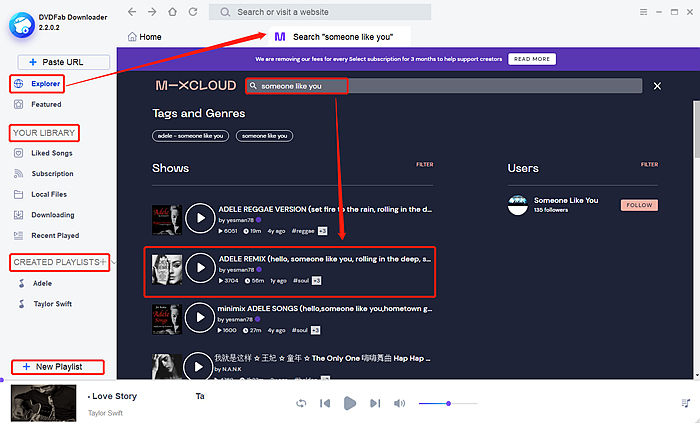700x423 pixels.
Task: Open the minimix ADELE SONGS title
Action: tap(325, 308)
